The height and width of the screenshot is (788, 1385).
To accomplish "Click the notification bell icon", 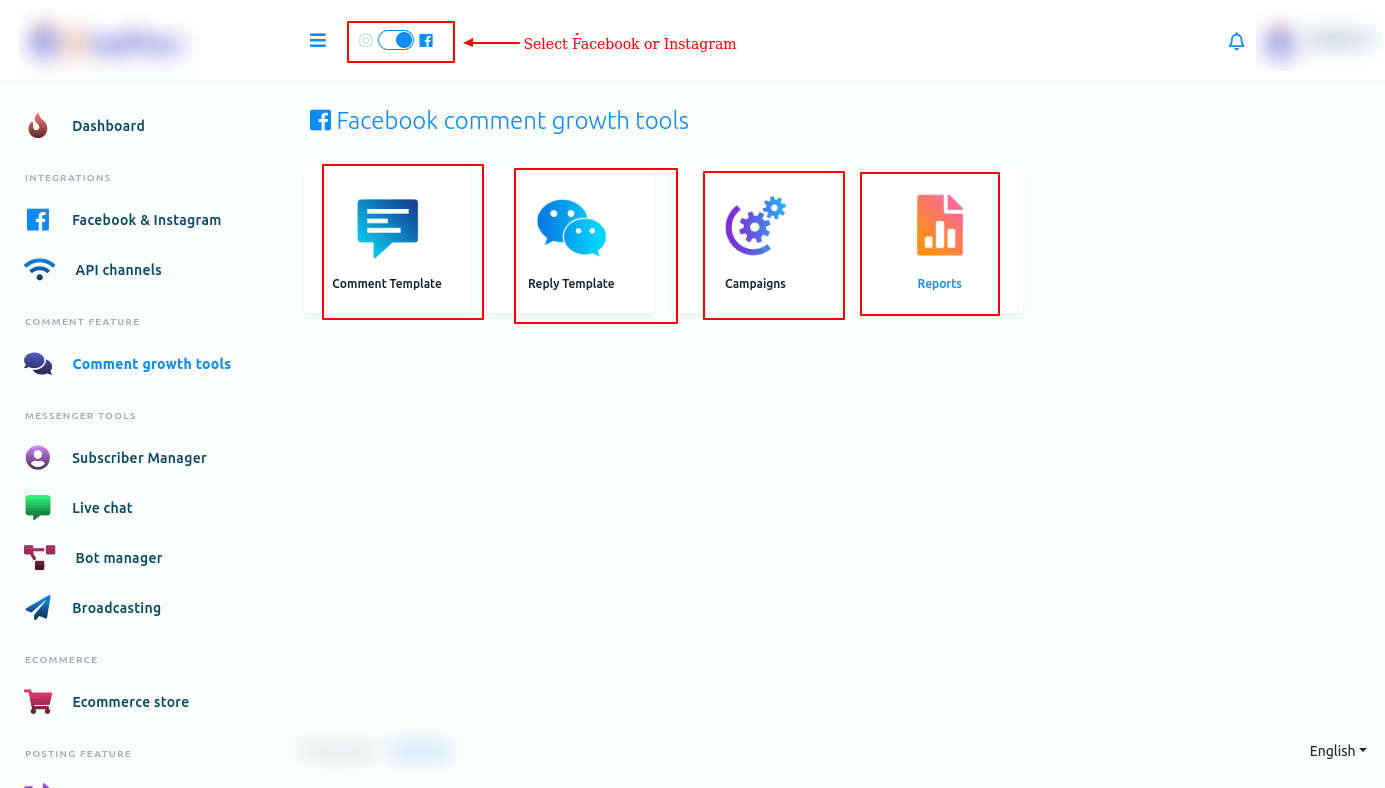I will point(1236,42).
